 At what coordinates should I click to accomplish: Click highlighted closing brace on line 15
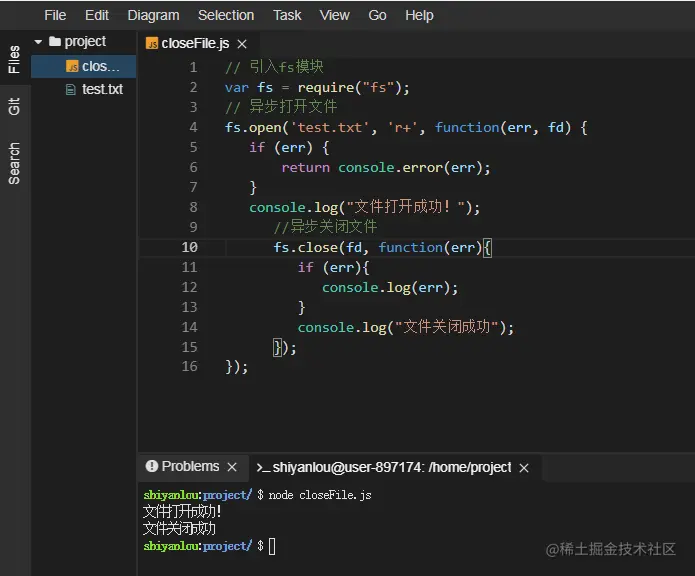pyautogui.click(x=277, y=347)
